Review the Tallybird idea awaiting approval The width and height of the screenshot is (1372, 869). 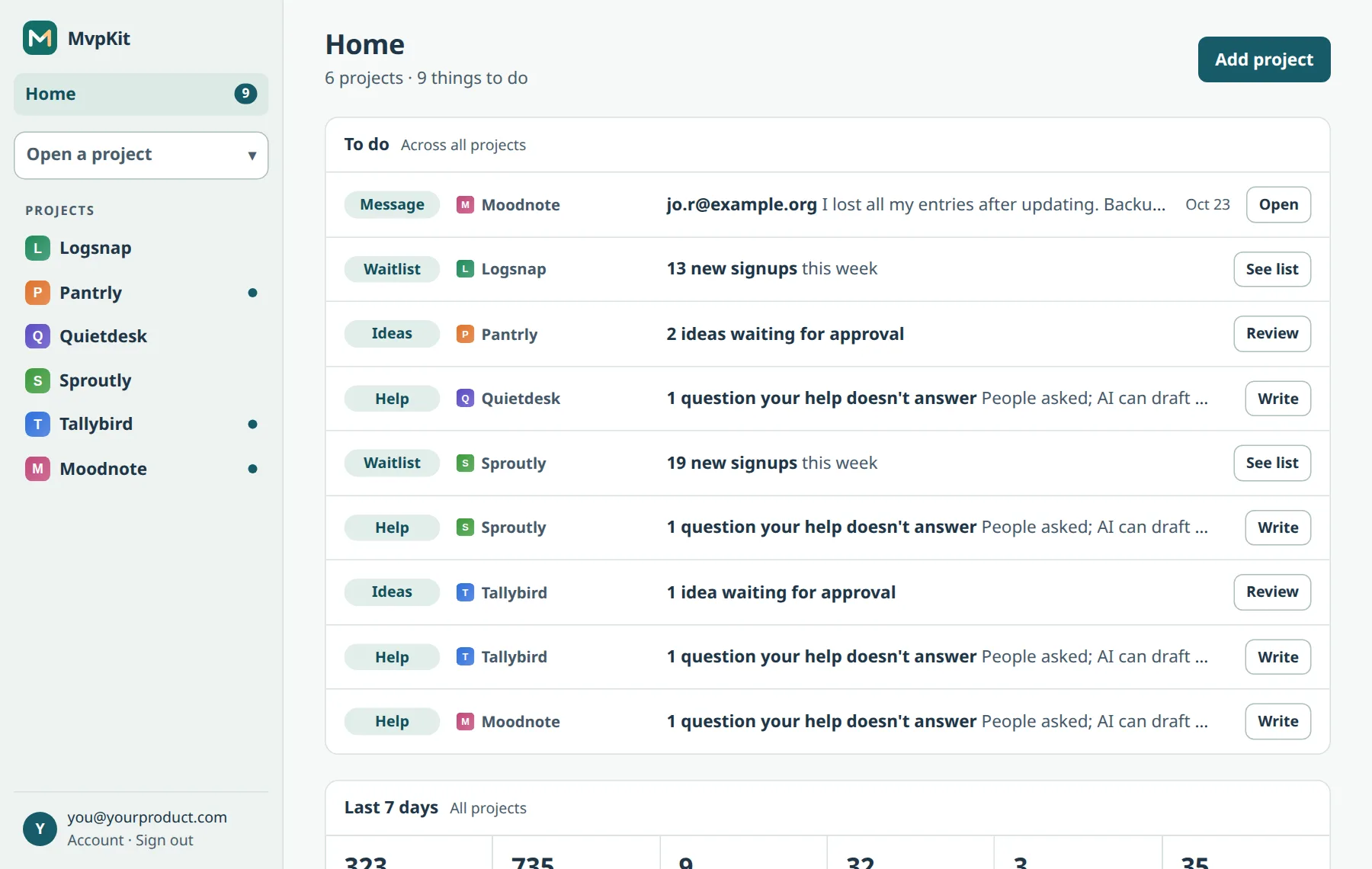point(1272,592)
